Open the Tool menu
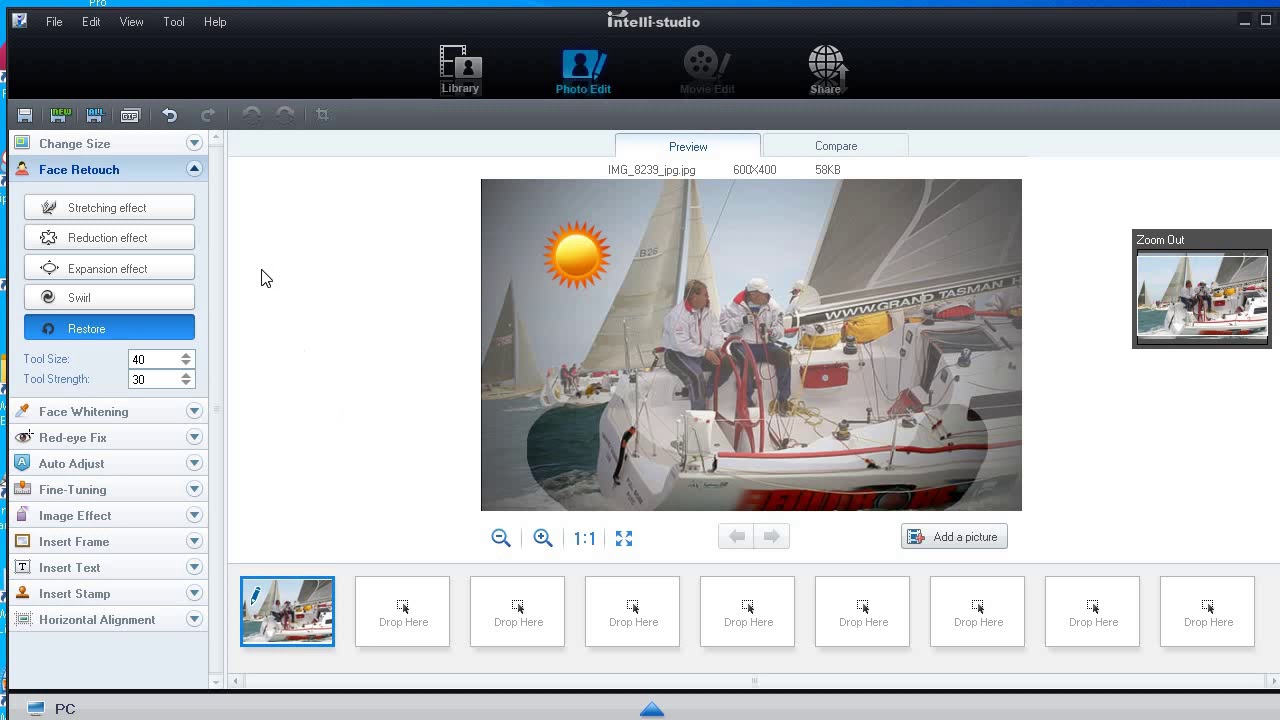Viewport: 1280px width, 720px height. pos(174,22)
